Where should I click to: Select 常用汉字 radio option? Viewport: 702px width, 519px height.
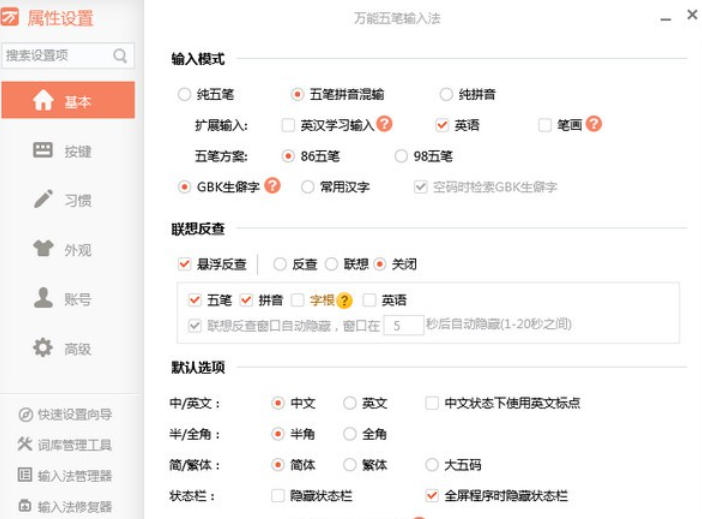click(308, 187)
